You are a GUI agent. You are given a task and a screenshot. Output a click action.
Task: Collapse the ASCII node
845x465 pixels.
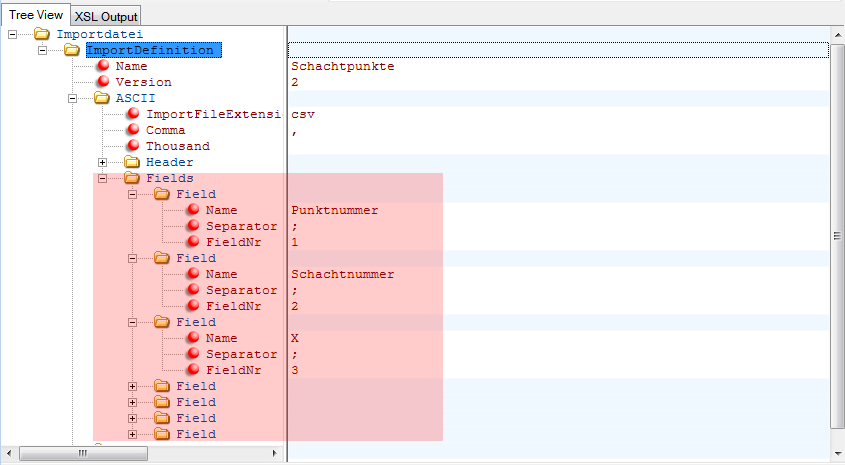pos(72,98)
